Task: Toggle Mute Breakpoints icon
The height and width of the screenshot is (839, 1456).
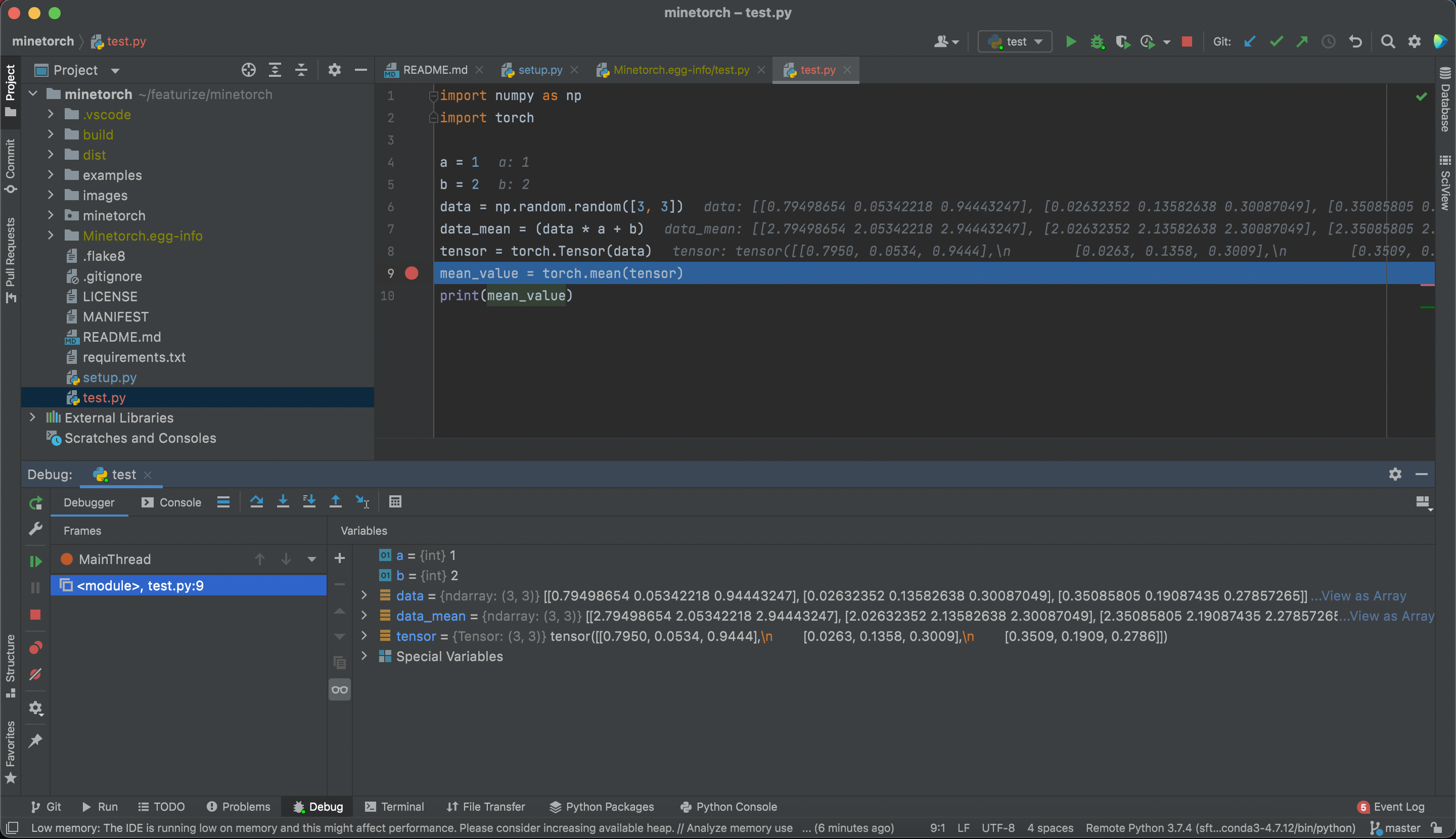Action: click(36, 674)
